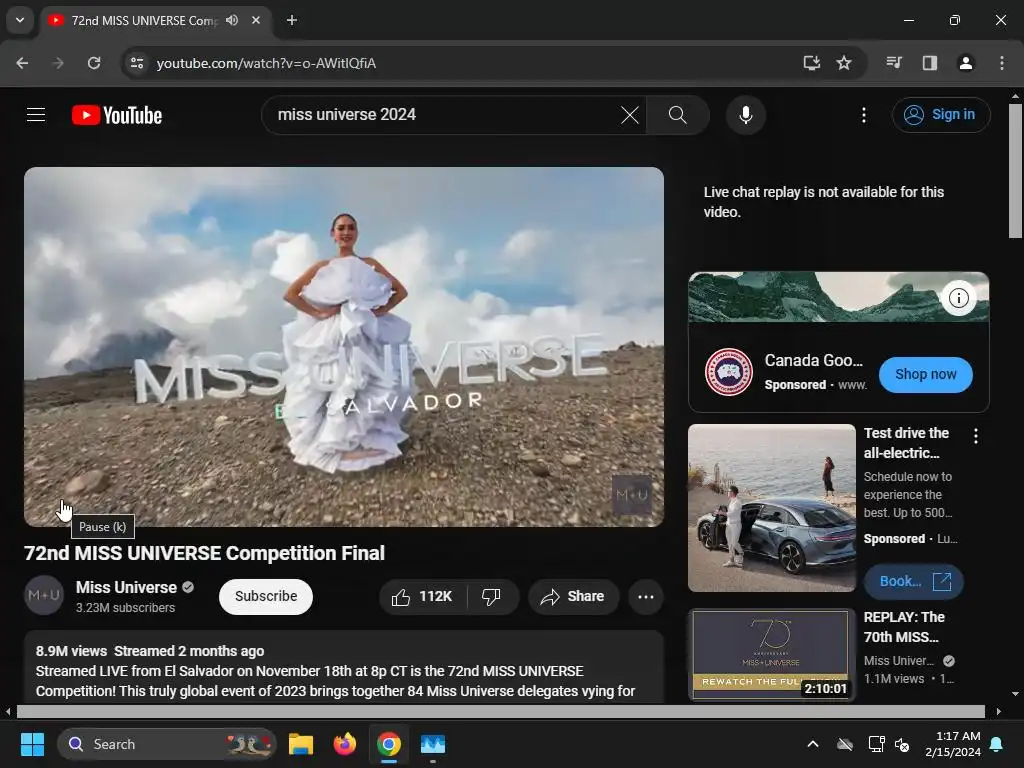Open the YouTube hamburger guide menu
Screen dimensions: 1024x768
(x=36, y=115)
